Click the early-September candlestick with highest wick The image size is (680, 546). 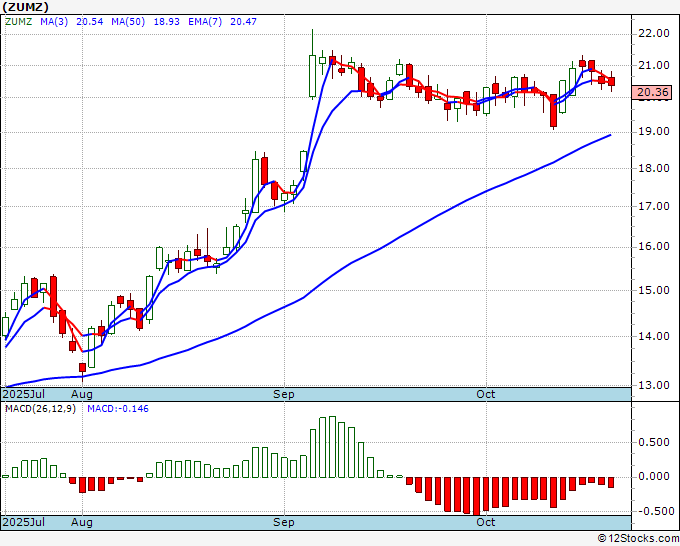point(312,64)
